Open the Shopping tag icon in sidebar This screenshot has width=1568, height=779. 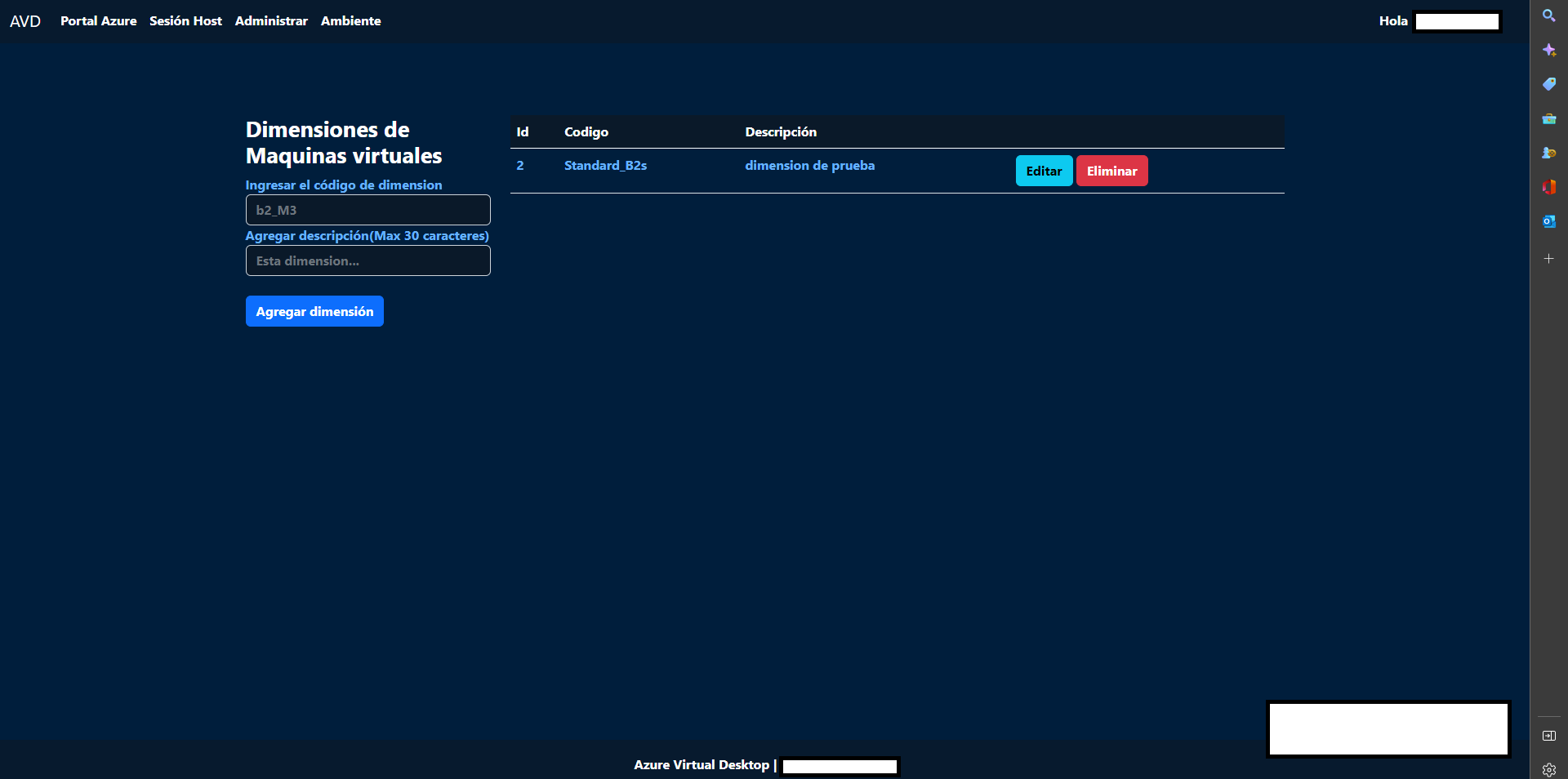[x=1548, y=84]
